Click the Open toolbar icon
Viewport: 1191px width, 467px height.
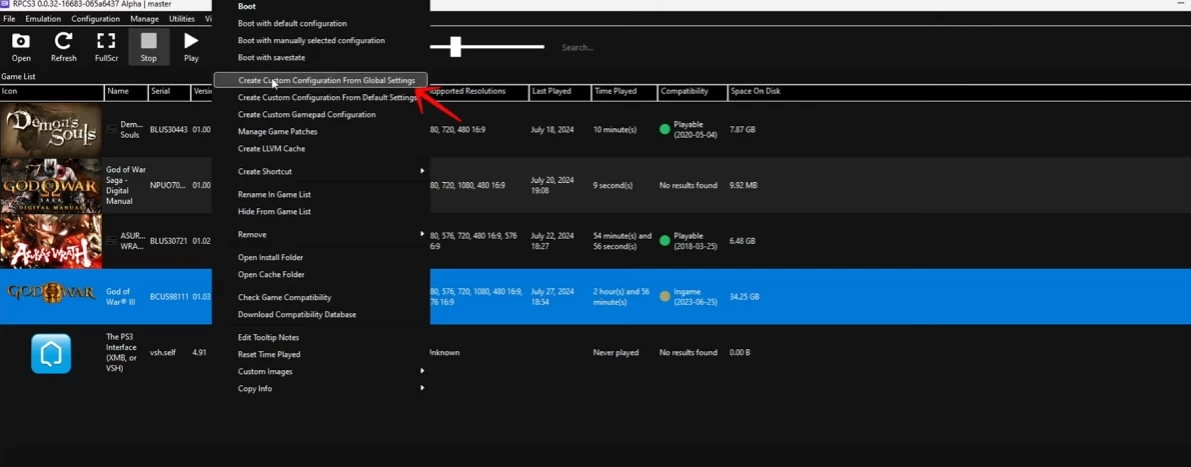tap(21, 46)
